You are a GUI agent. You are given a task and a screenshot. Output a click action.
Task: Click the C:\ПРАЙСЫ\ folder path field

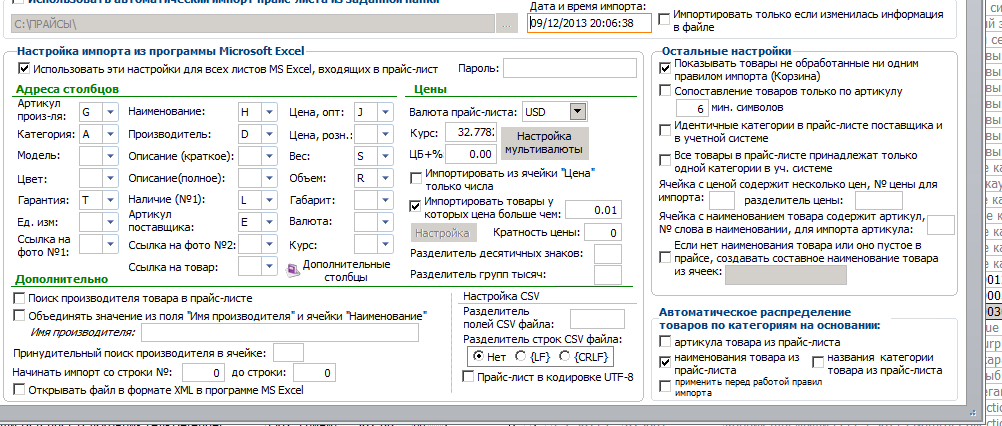(252, 24)
